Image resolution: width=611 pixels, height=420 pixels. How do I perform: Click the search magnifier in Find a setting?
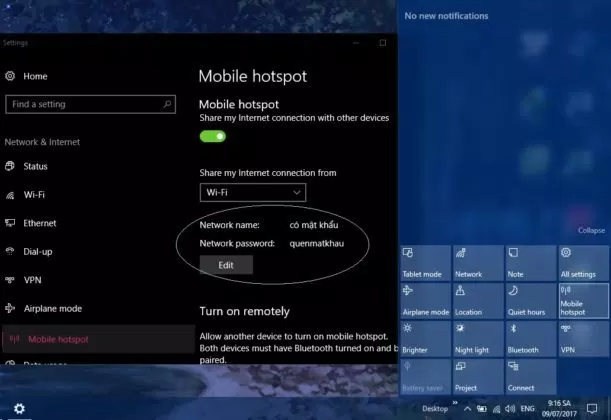[x=168, y=104]
